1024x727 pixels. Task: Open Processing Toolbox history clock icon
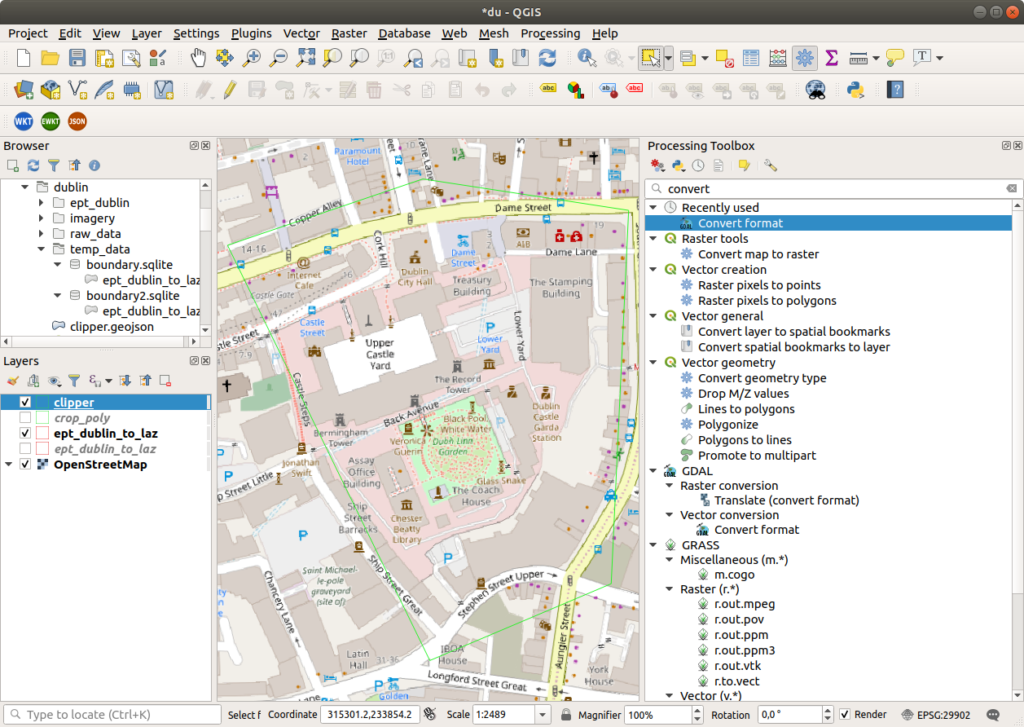coord(698,166)
